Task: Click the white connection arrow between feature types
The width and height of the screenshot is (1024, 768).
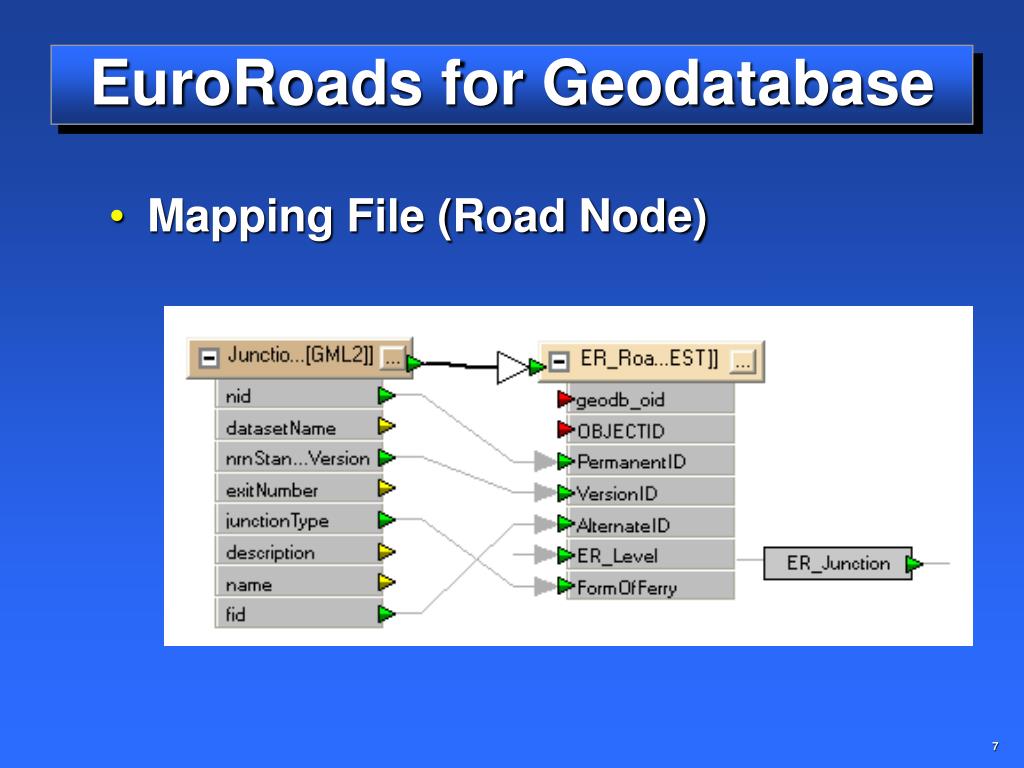Action: pos(513,368)
